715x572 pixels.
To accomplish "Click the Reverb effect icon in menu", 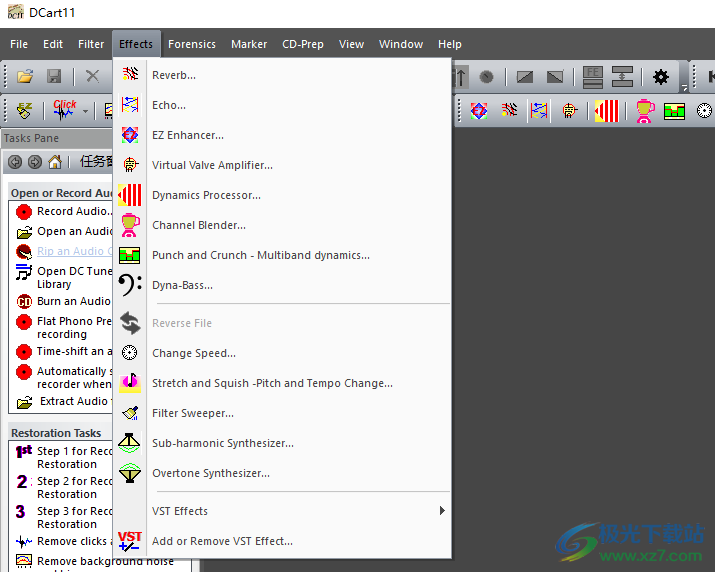I will tap(130, 75).
